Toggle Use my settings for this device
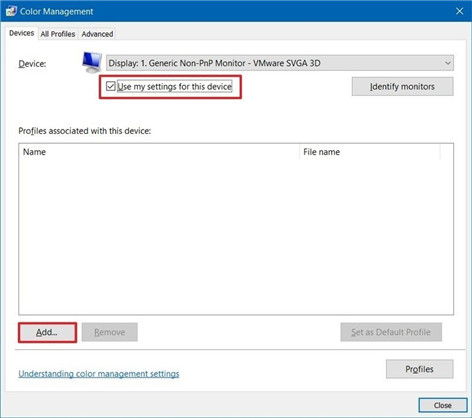Image resolution: width=472 pixels, height=418 pixels. 110,86
